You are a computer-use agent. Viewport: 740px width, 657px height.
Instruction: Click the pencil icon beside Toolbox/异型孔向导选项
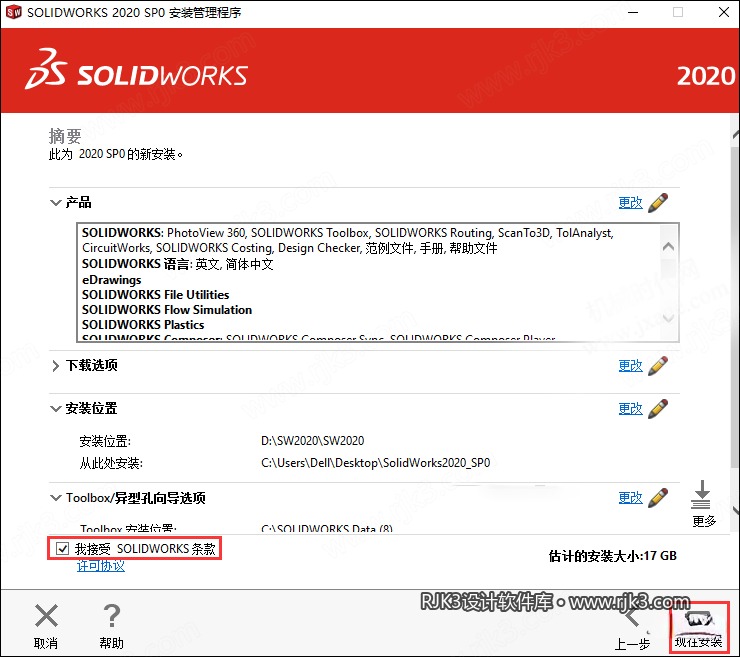[x=658, y=498]
